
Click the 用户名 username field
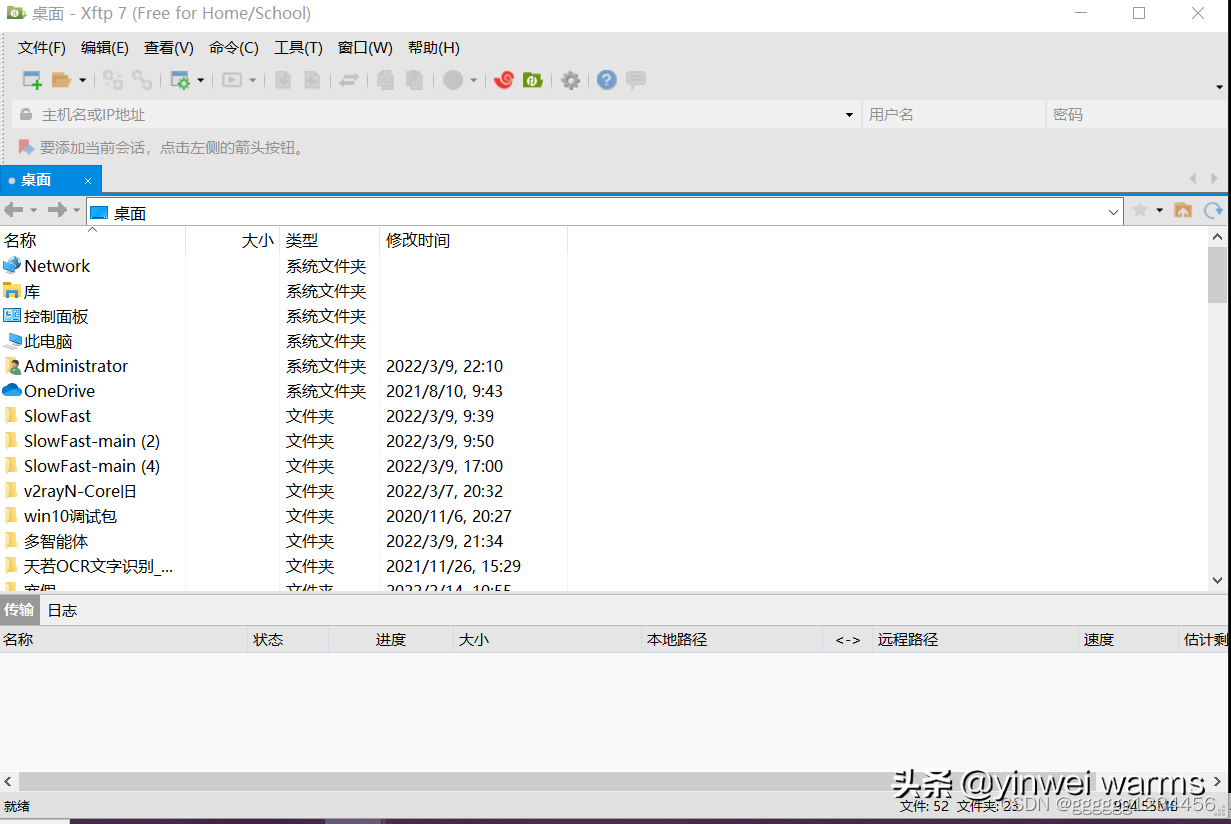(x=954, y=115)
